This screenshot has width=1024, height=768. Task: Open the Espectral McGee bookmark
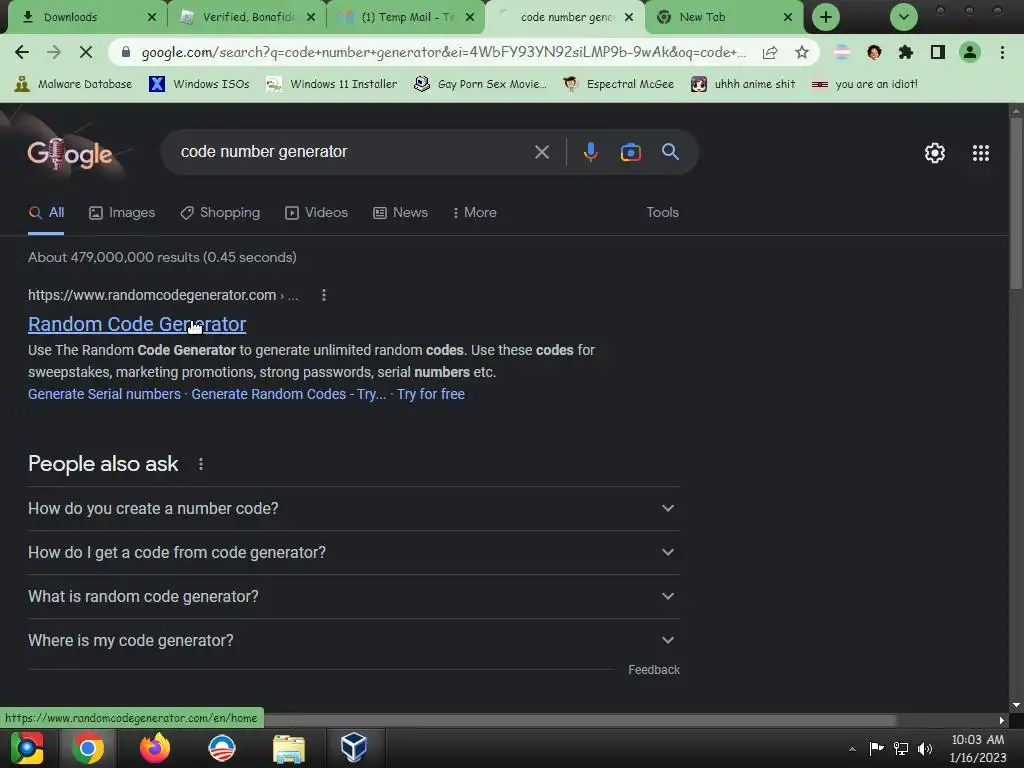[x=618, y=84]
